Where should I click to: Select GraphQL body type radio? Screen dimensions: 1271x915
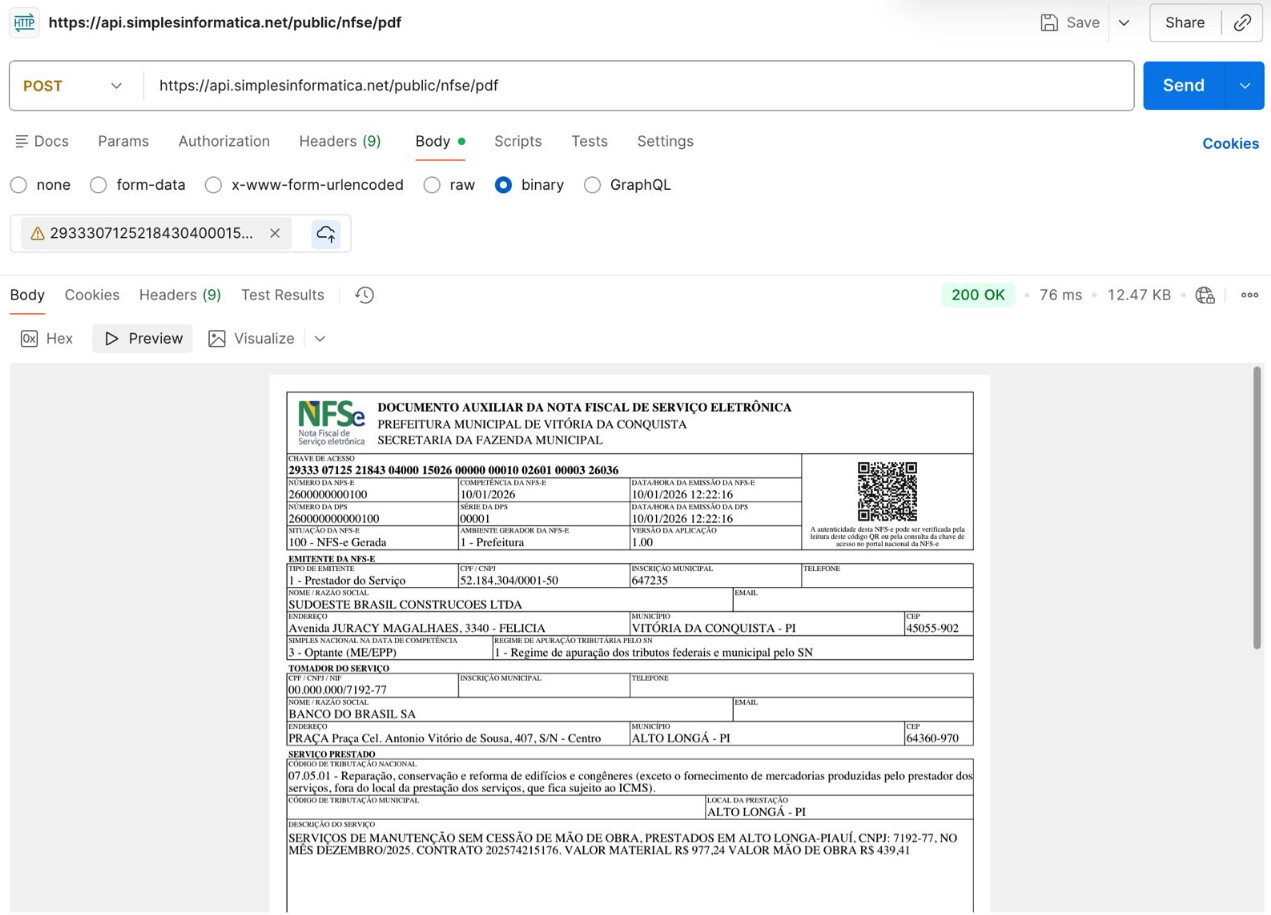point(592,185)
